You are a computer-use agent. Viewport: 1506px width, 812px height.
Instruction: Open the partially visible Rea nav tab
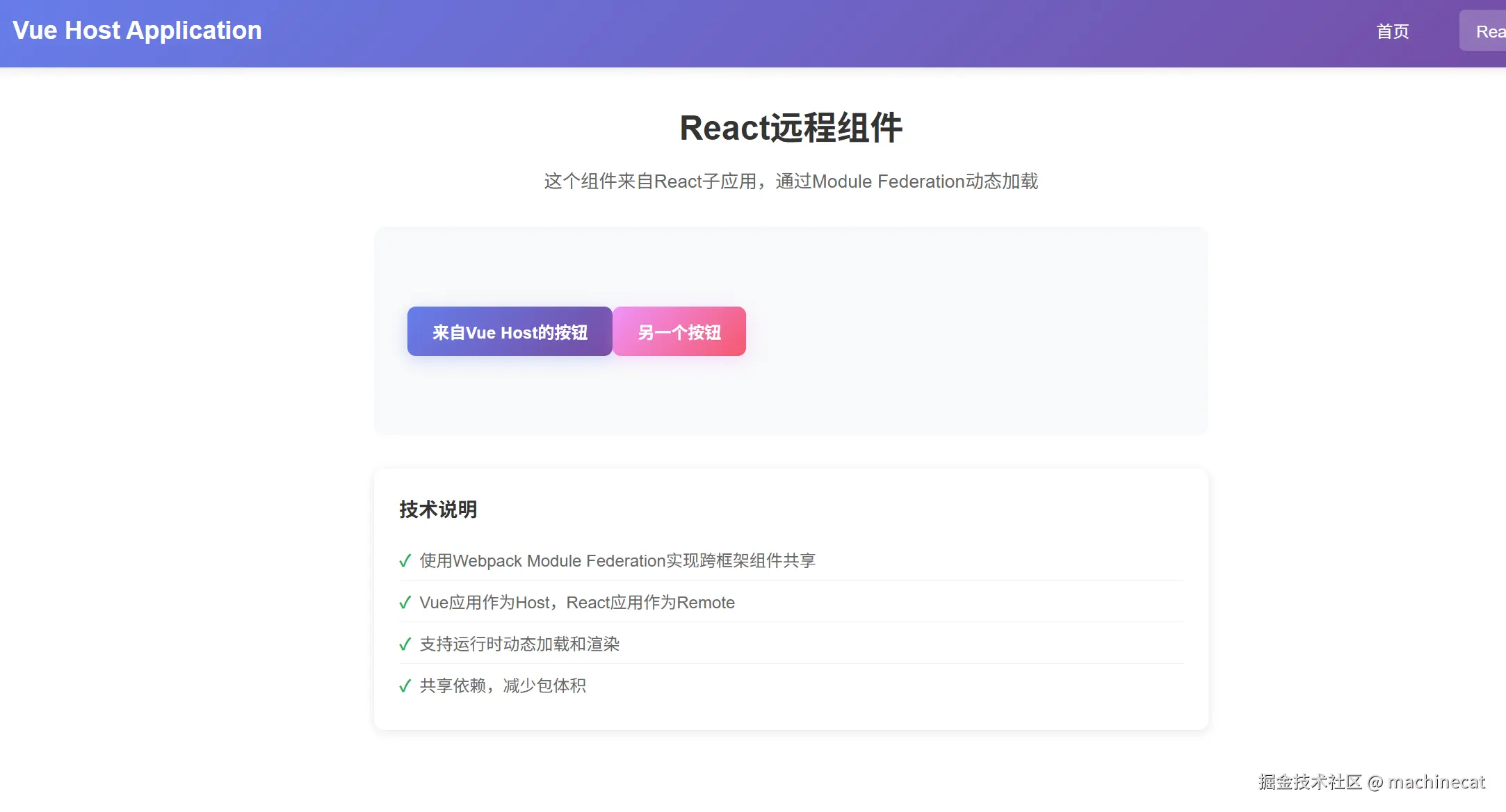coord(1487,31)
